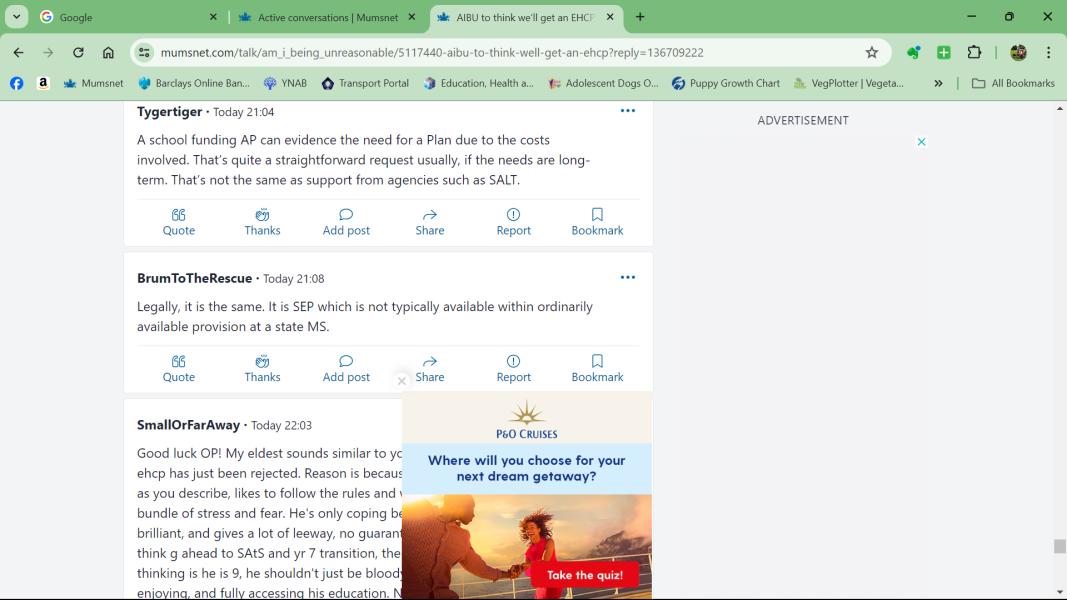Viewport: 1067px width, 600px height.
Task: Click the vertical scrollbar thumb
Action: pos(1059,546)
